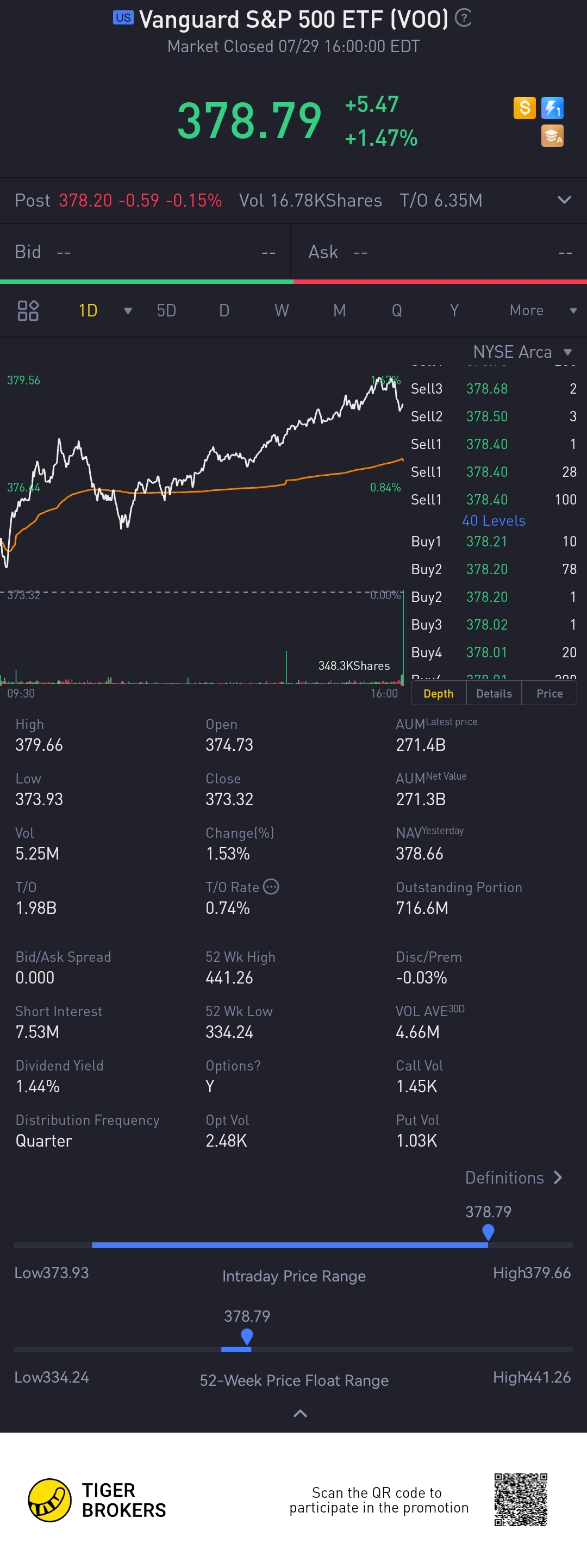Tap the Put Vol 1.03K value

417,1140
